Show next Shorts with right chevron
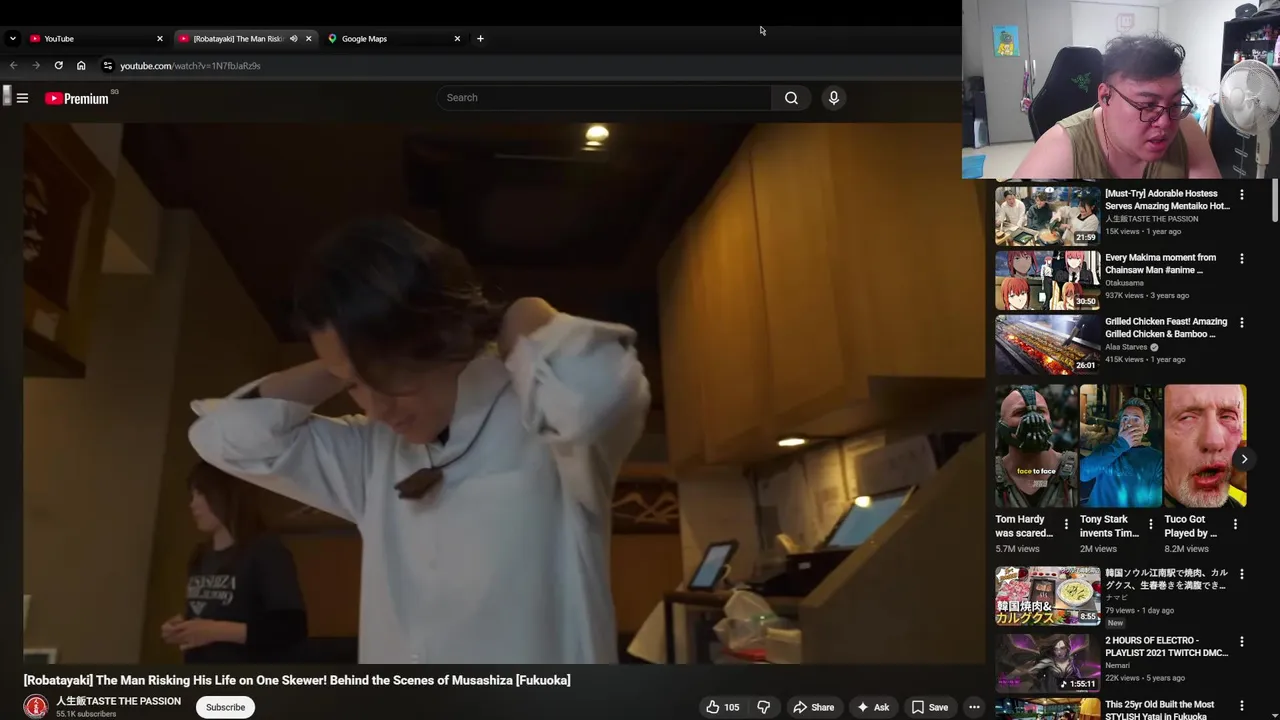This screenshot has height=720, width=1280. pyautogui.click(x=1244, y=459)
